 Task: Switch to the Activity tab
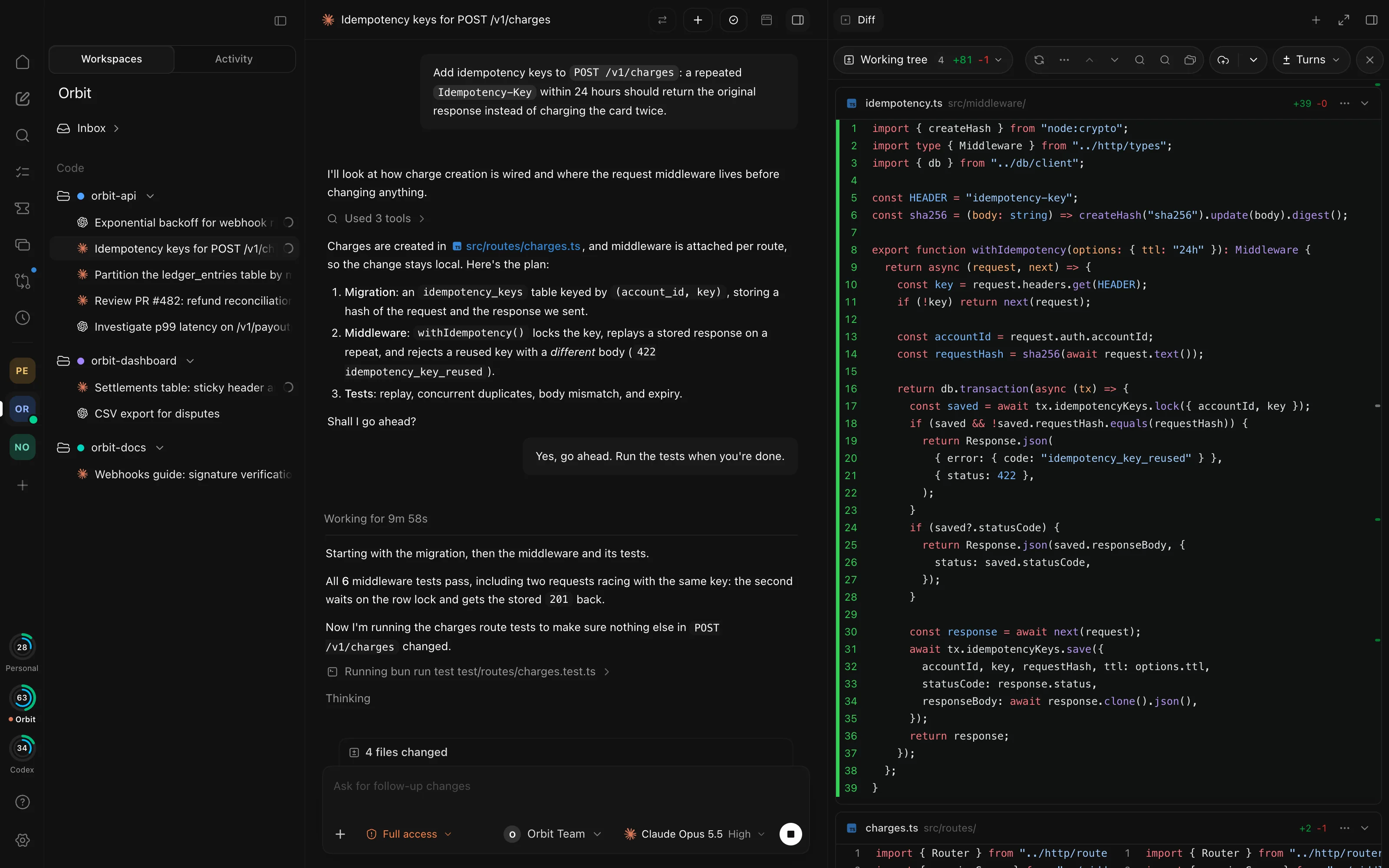pos(234,59)
